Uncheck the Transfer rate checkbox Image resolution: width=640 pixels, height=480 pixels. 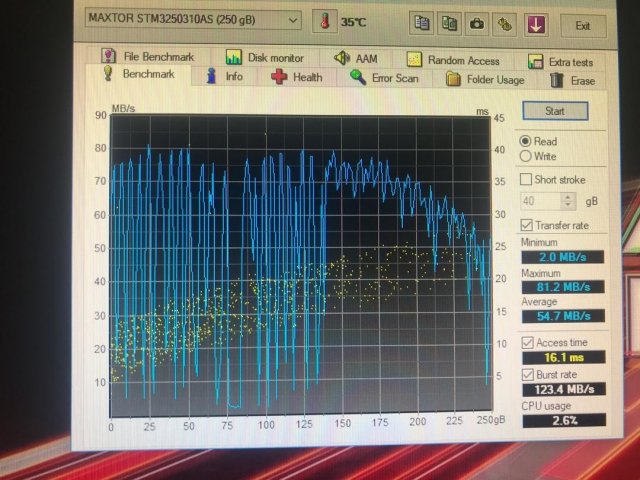(x=527, y=225)
